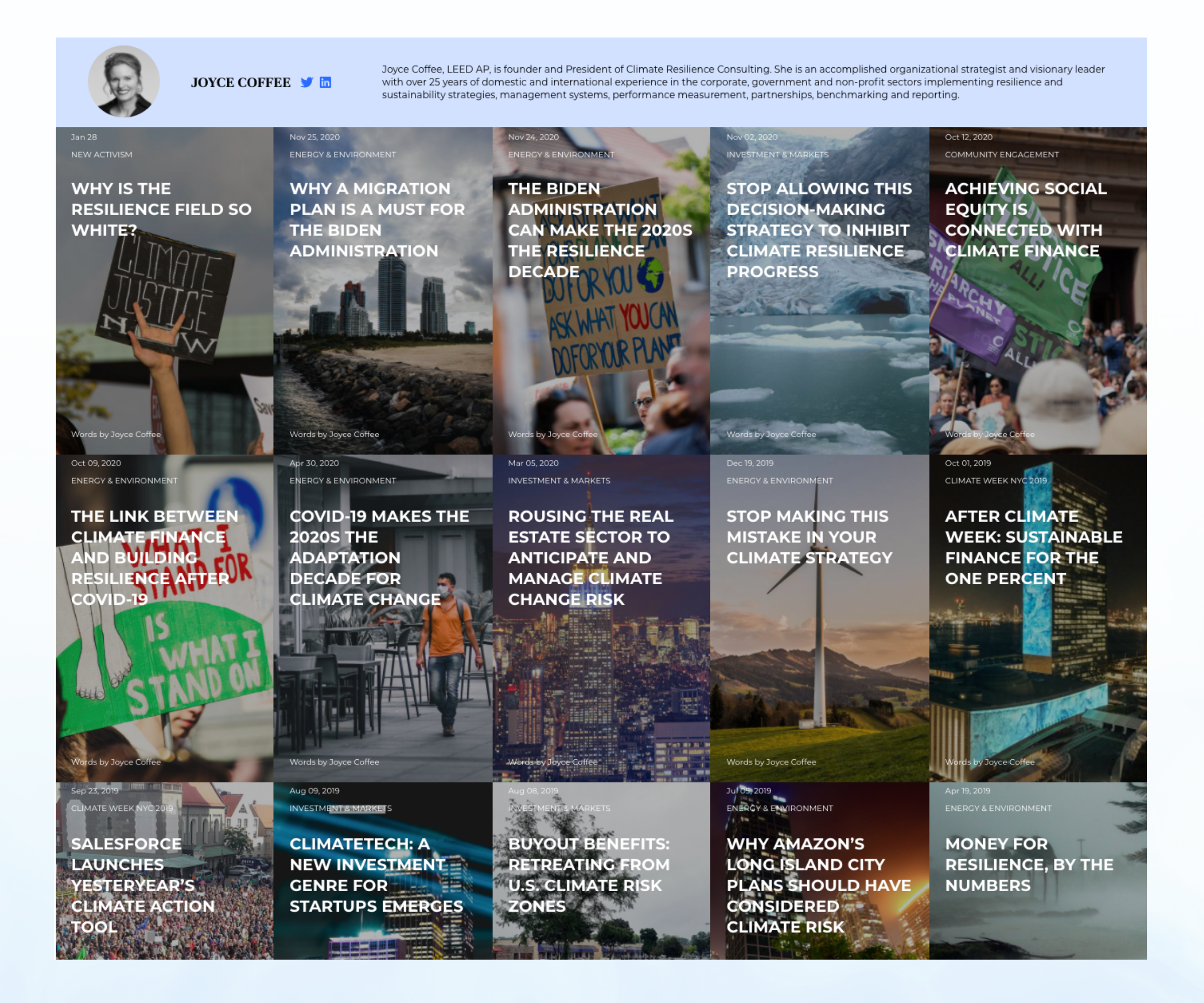
Task: Click Words by Joyce Coffee on Jan 28 card
Action: coord(116,434)
